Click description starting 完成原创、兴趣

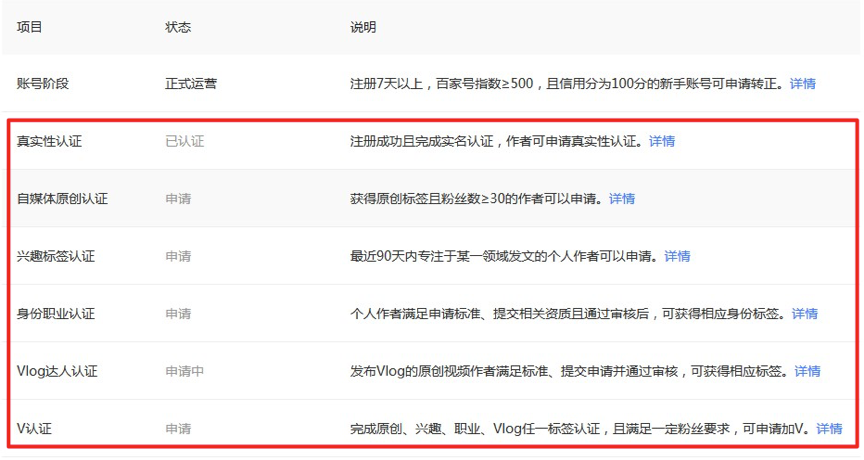click(580, 429)
